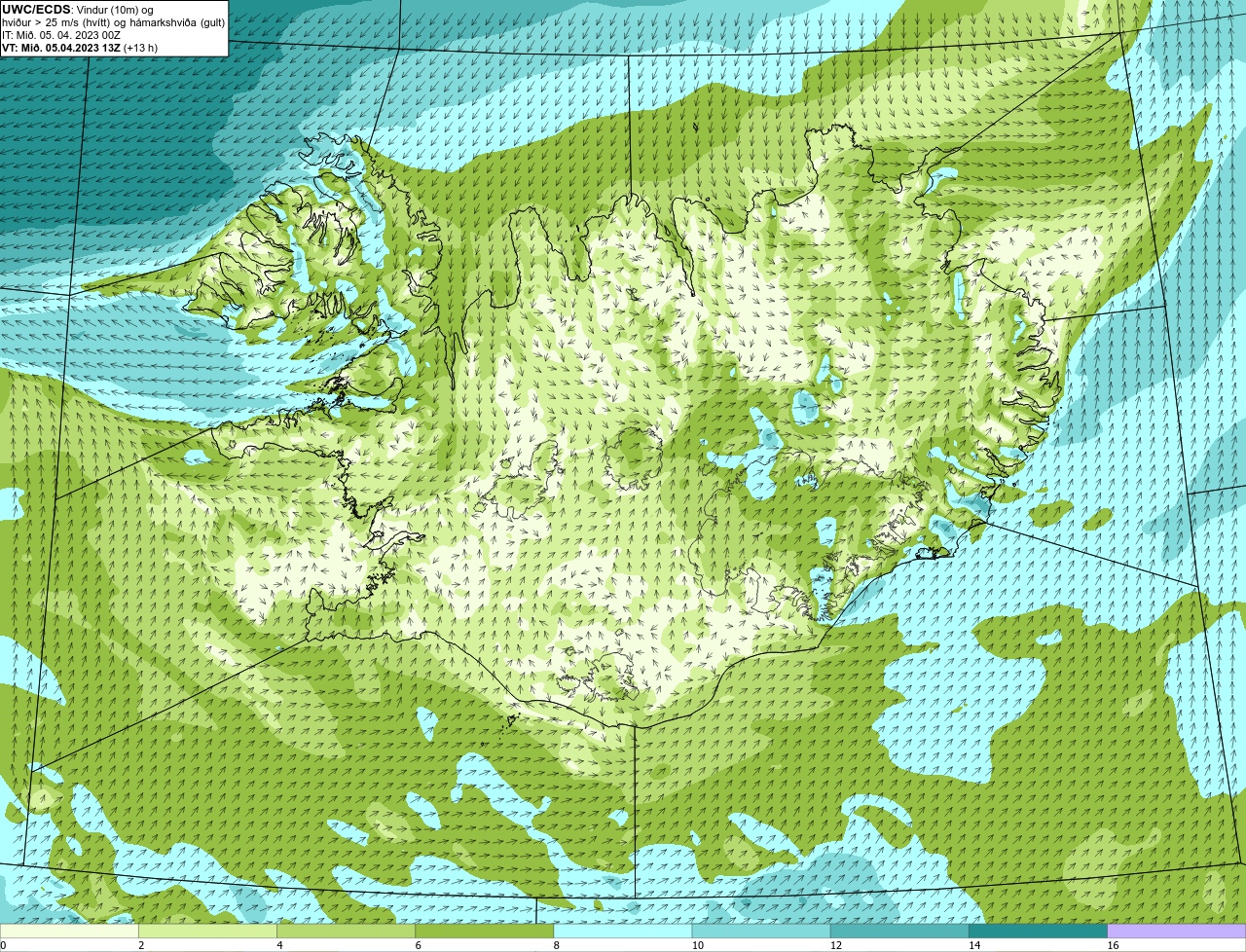Click the legend scale label "6"
The height and width of the screenshot is (952, 1246).
(418, 945)
